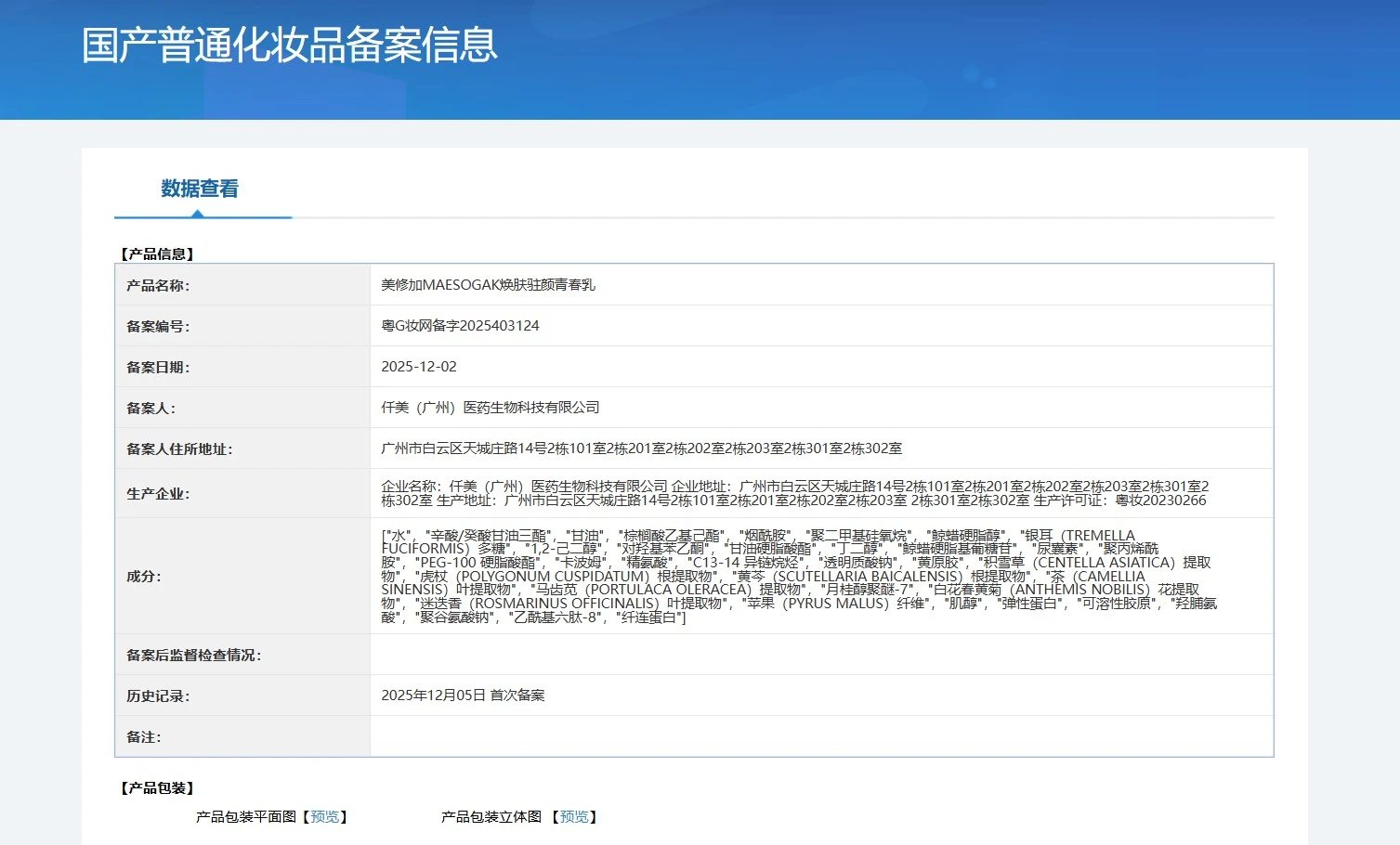This screenshot has height=845, width=1400.
Task: Click the page title 国产普通化妆品备案信息
Action: pyautogui.click(x=290, y=45)
